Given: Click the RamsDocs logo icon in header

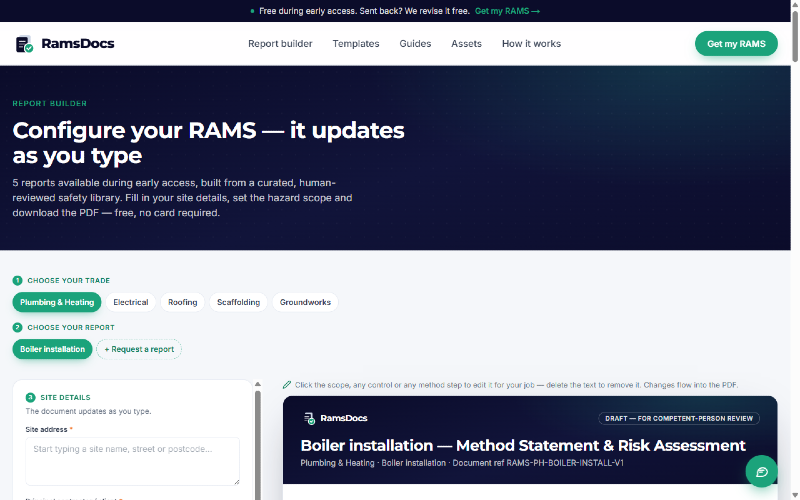Looking at the screenshot, I should pos(24,44).
